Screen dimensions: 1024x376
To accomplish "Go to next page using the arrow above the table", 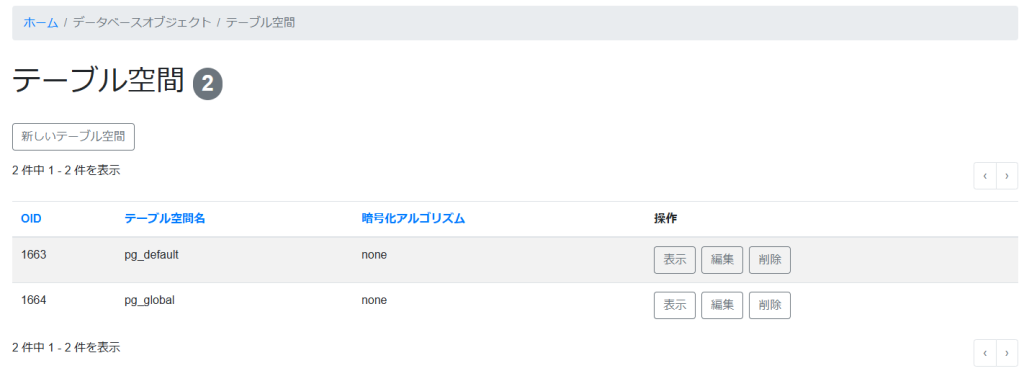I will [x=1007, y=176].
